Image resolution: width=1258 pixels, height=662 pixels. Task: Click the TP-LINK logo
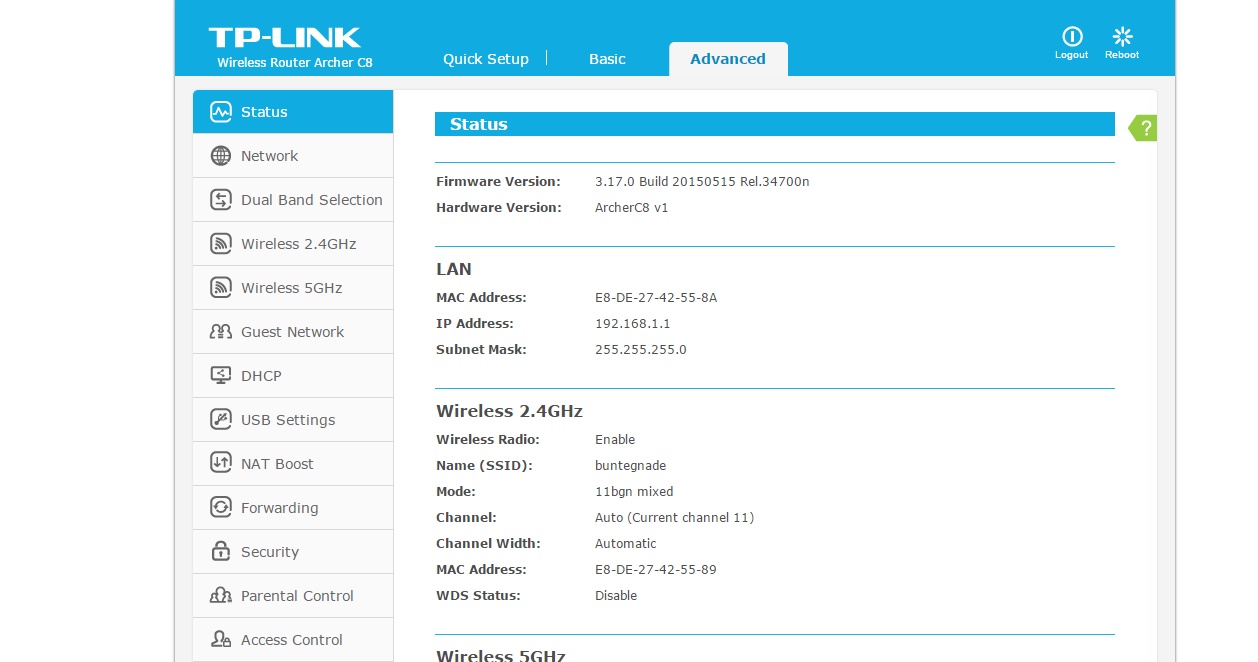285,38
